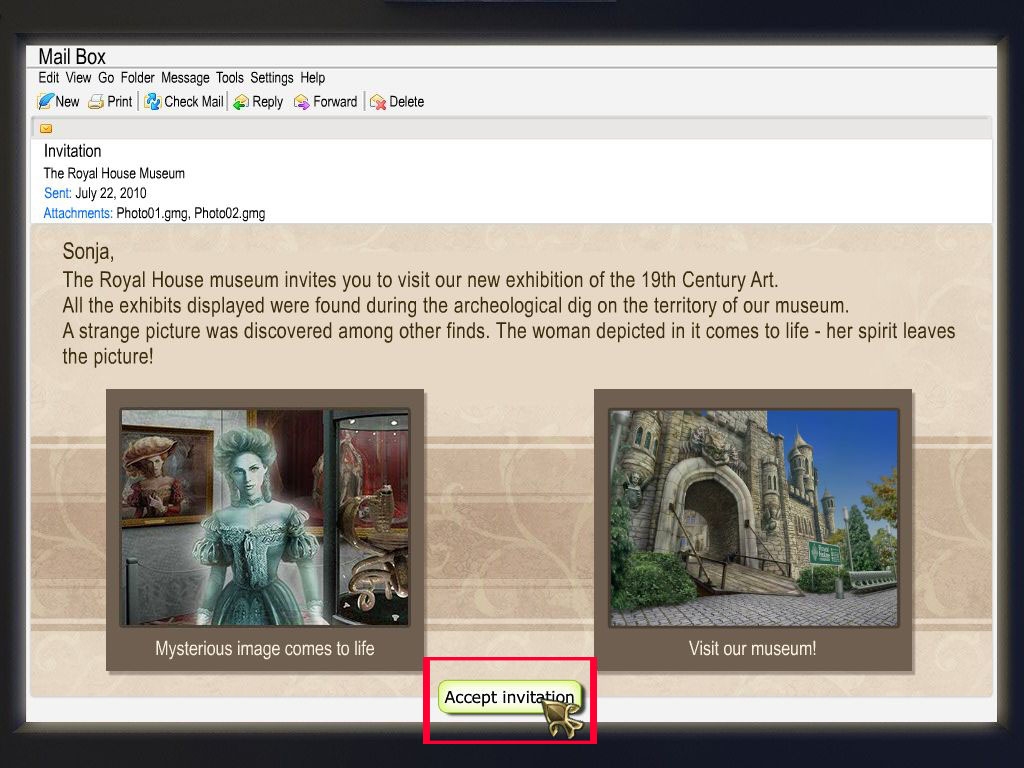Open the Tools menu

(x=230, y=78)
